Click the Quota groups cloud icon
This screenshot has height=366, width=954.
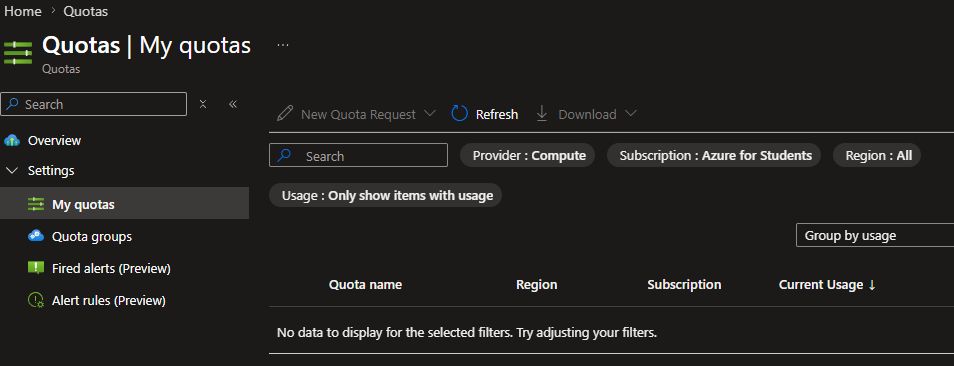[36, 236]
